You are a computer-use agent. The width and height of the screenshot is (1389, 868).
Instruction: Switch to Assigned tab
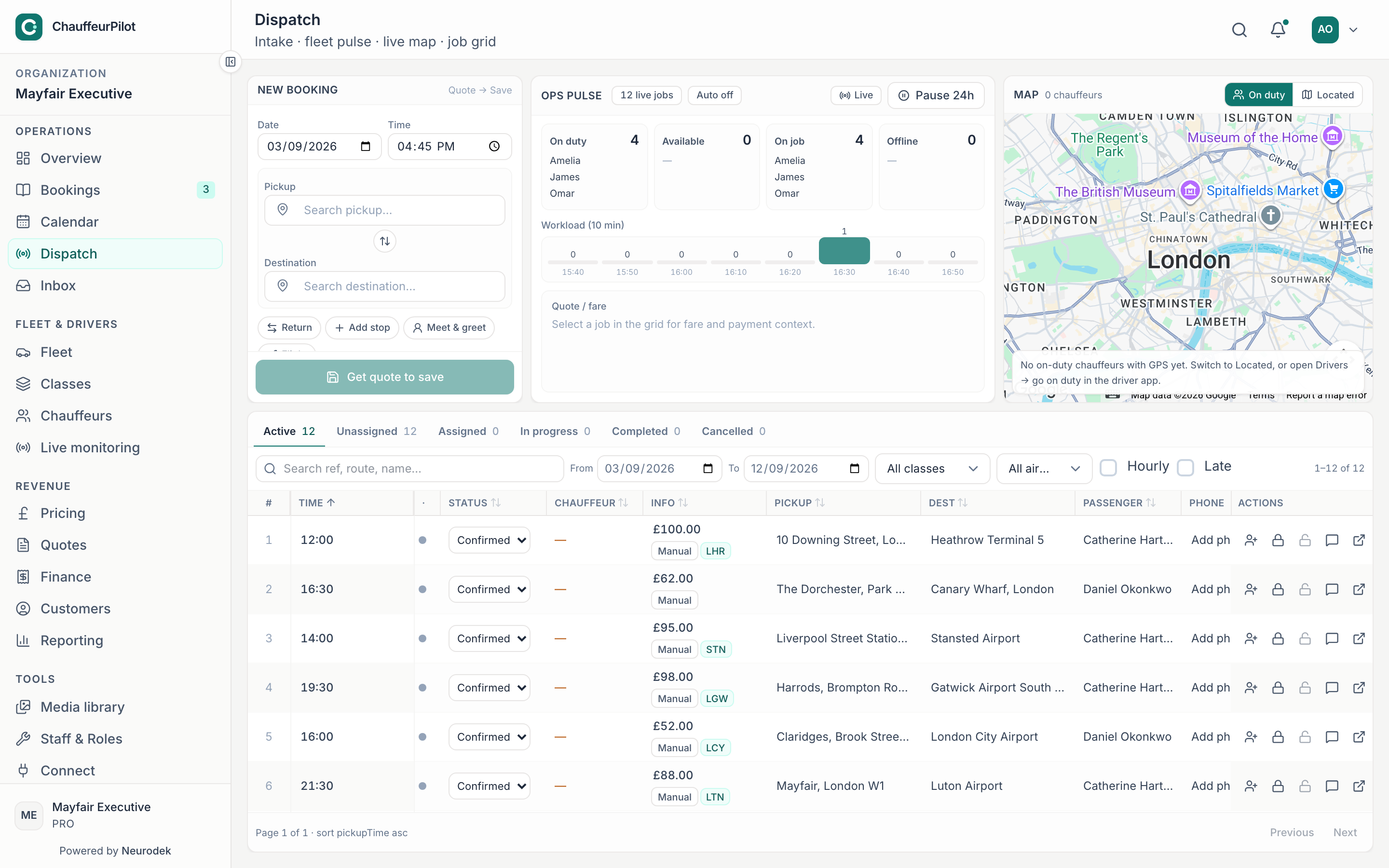coord(468,431)
